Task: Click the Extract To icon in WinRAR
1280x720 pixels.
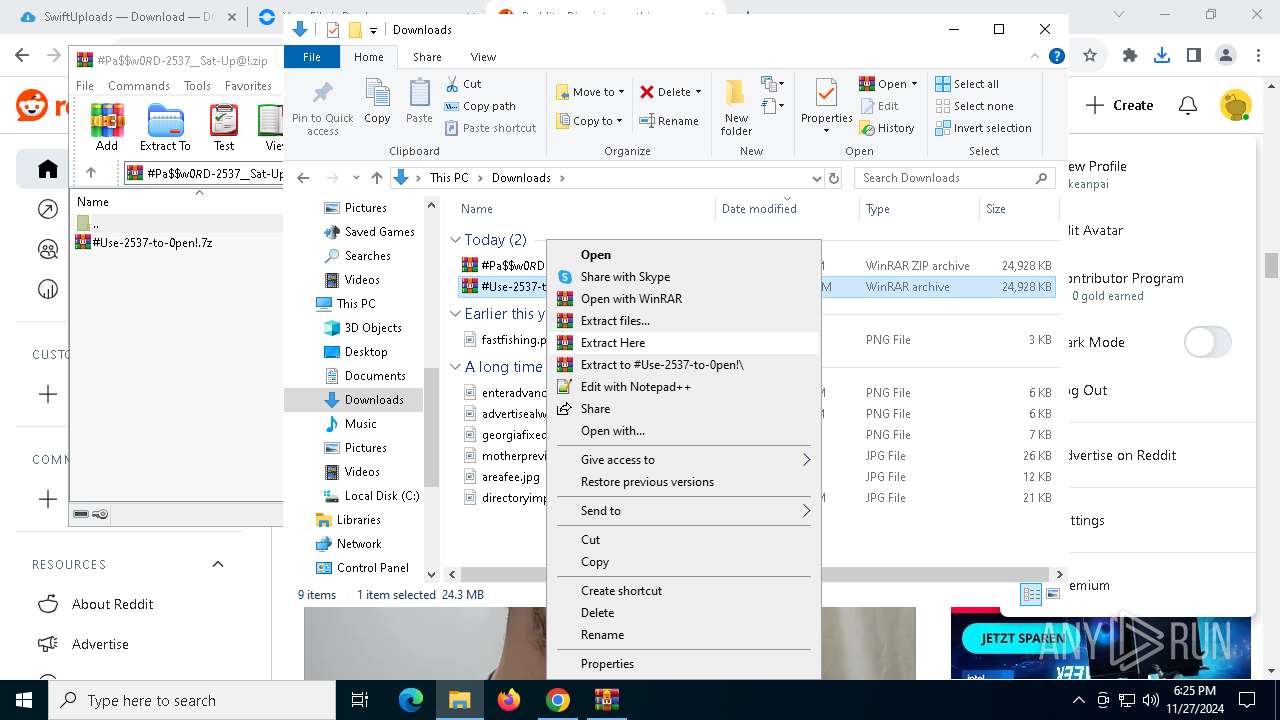Action: (x=165, y=127)
